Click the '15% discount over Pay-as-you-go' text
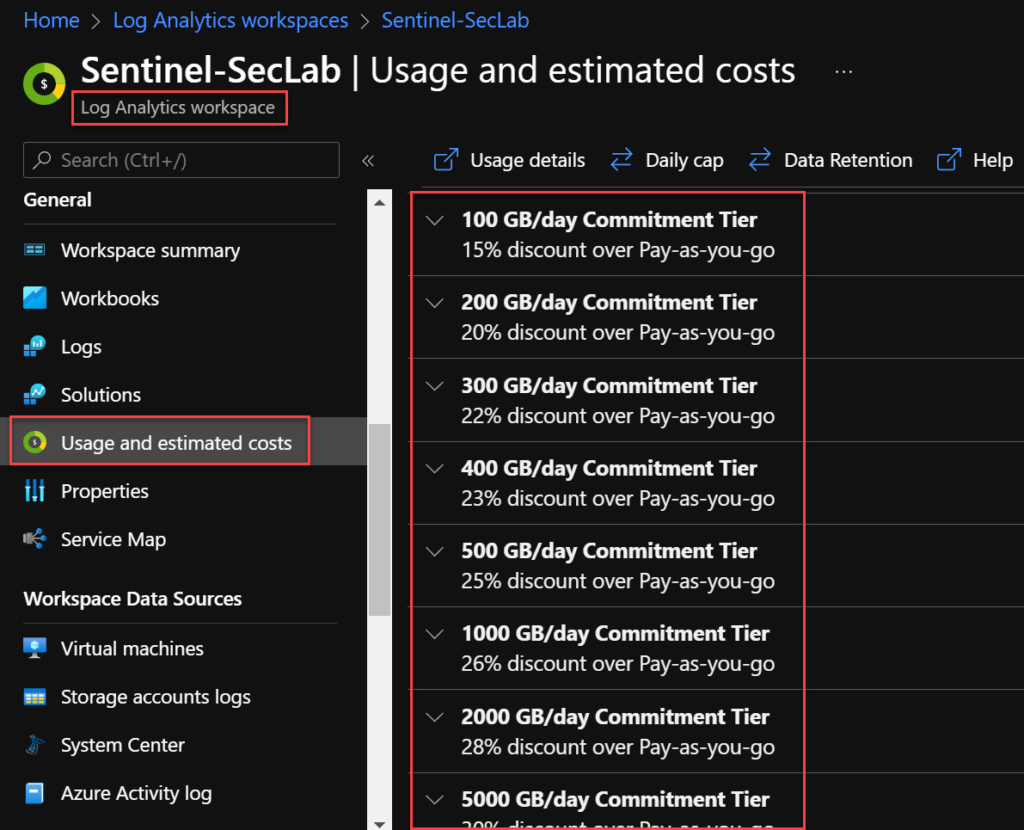The width and height of the screenshot is (1024, 830). click(x=618, y=250)
